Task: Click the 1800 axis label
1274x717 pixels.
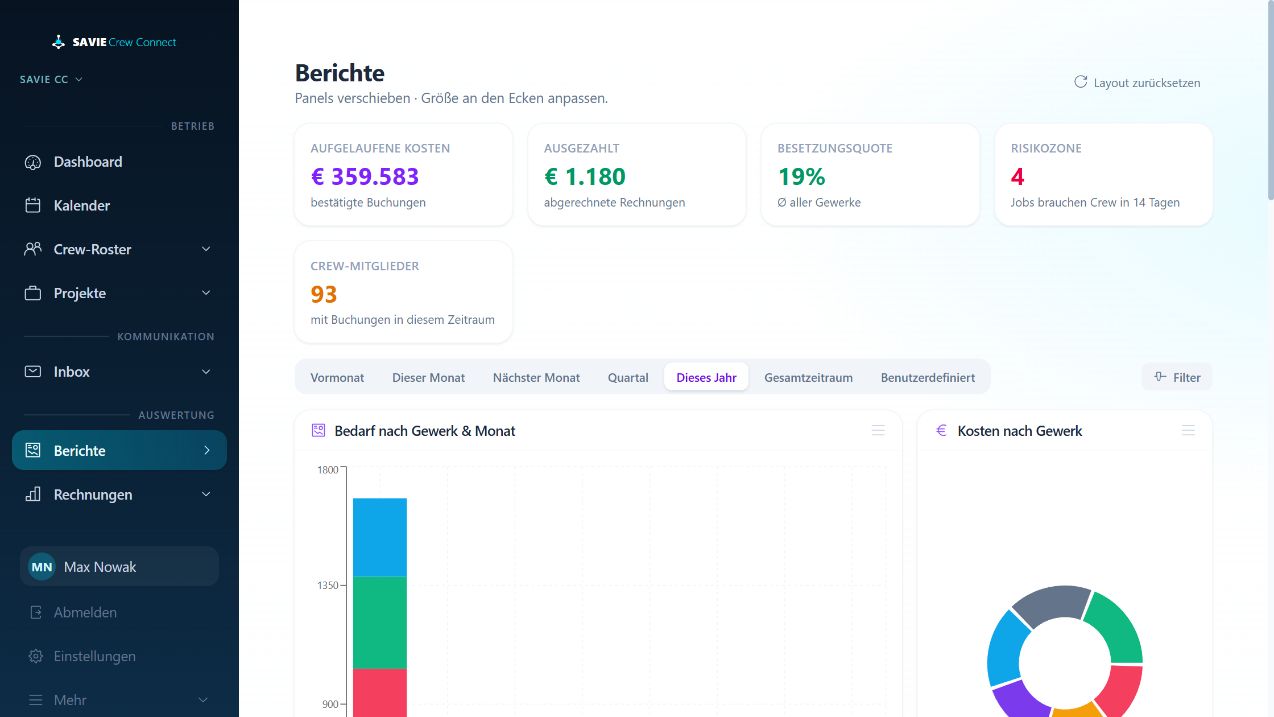Action: point(328,469)
